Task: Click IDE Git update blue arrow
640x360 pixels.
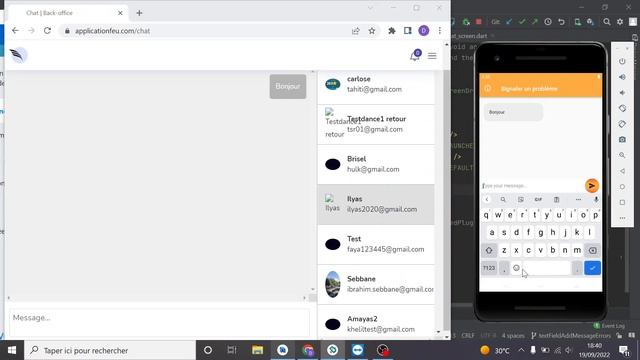Action: [x=509, y=22]
